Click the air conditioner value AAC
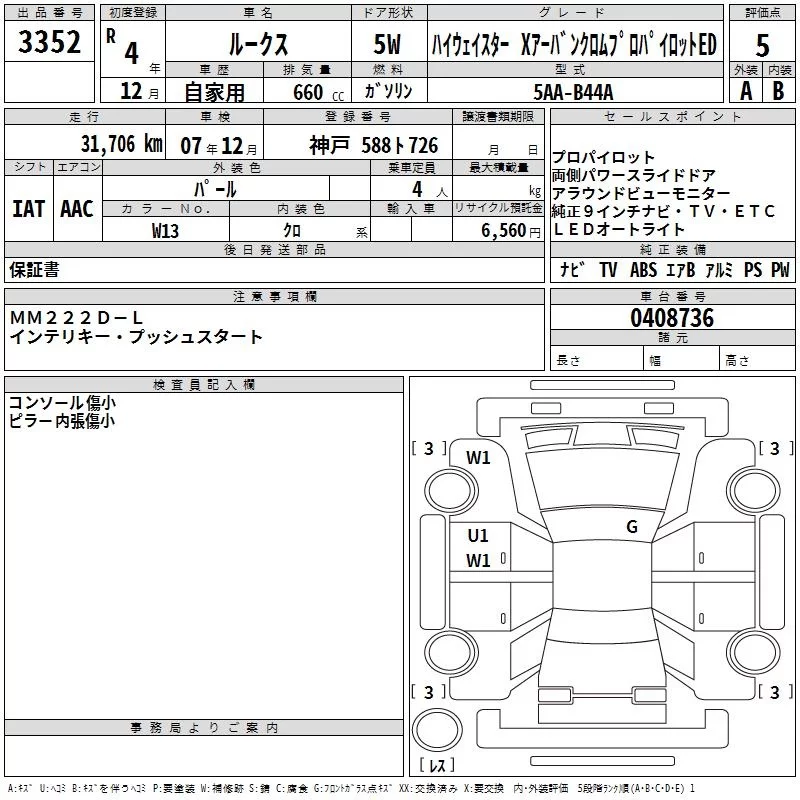Viewport: 800px width, 800px height. click(x=77, y=209)
